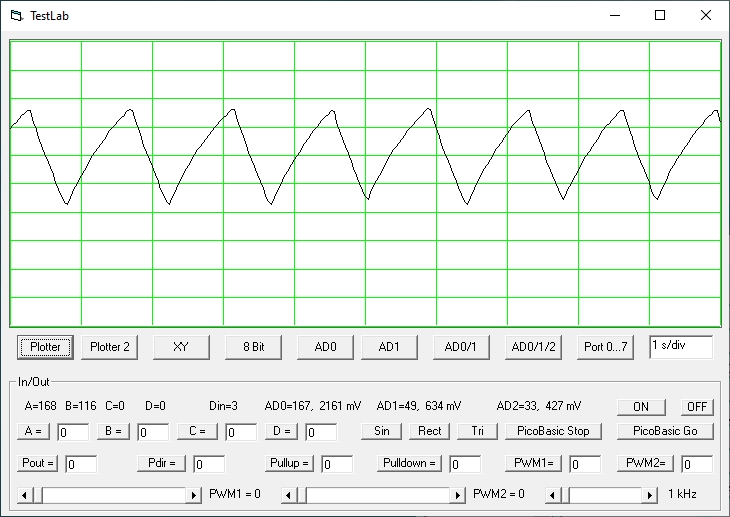Click the Pout value input field

pos(81,464)
